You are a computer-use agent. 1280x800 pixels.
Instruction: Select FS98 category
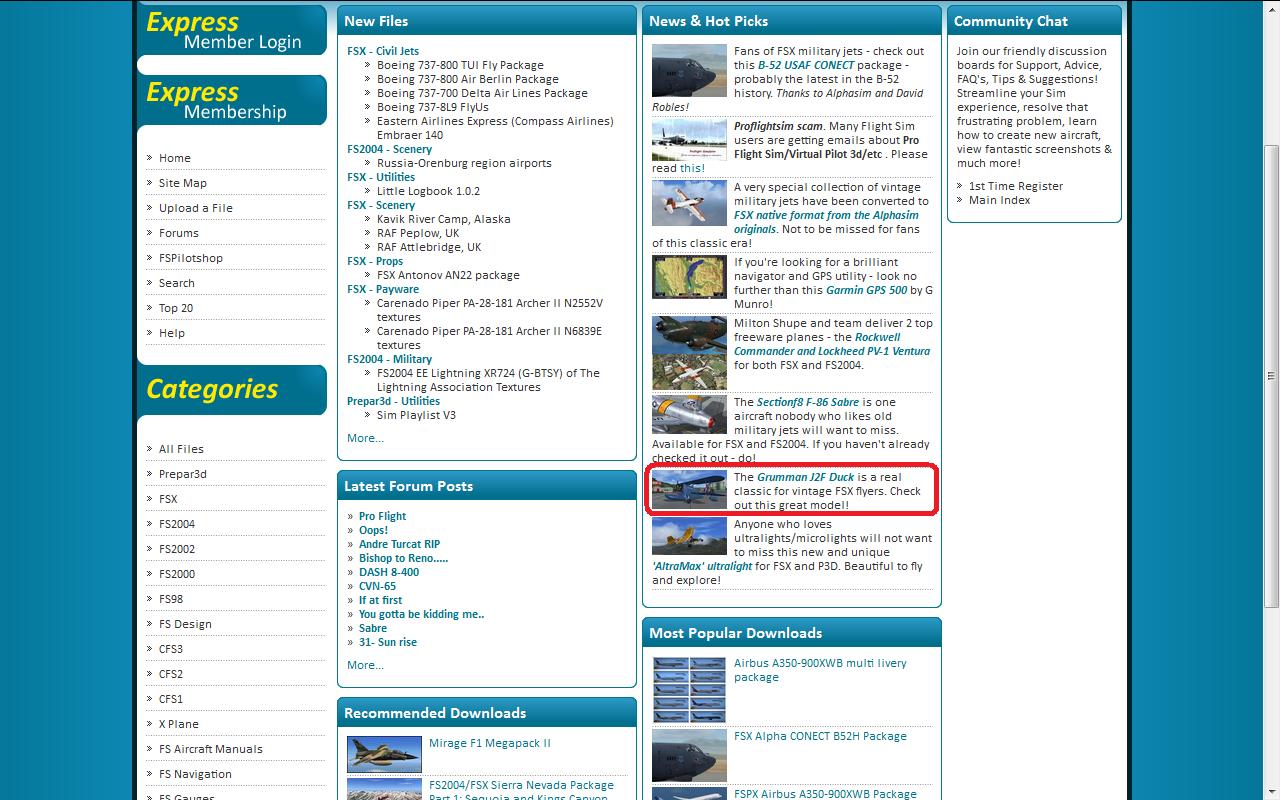pyautogui.click(x=171, y=599)
